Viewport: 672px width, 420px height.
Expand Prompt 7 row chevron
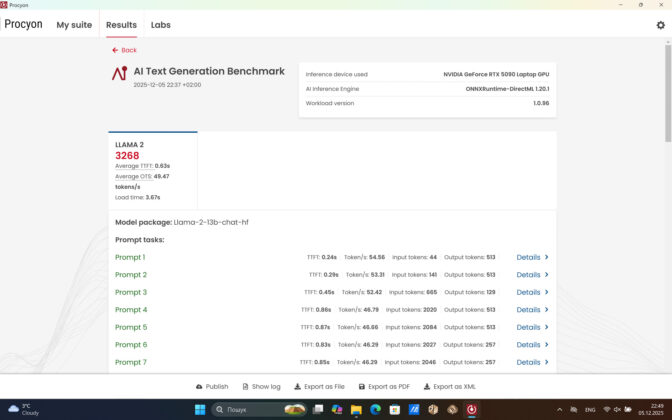coord(546,362)
